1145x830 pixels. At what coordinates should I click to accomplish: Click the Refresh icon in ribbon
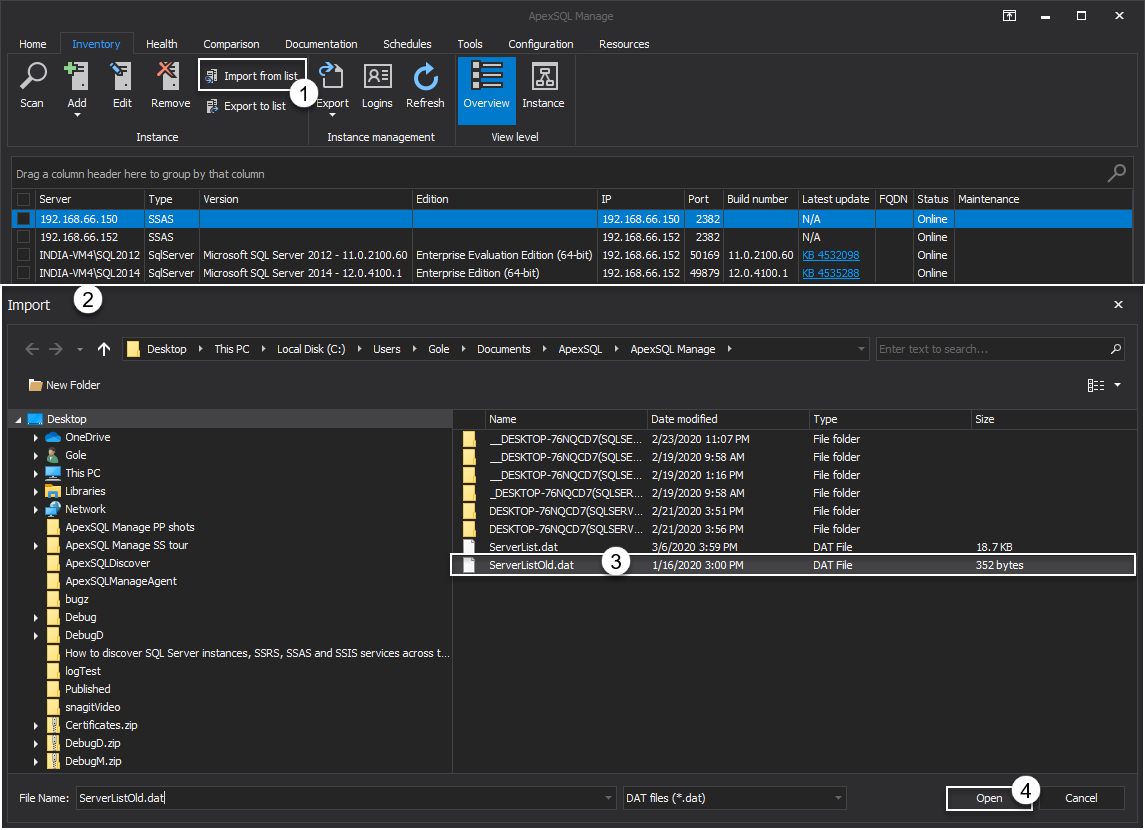pos(425,77)
